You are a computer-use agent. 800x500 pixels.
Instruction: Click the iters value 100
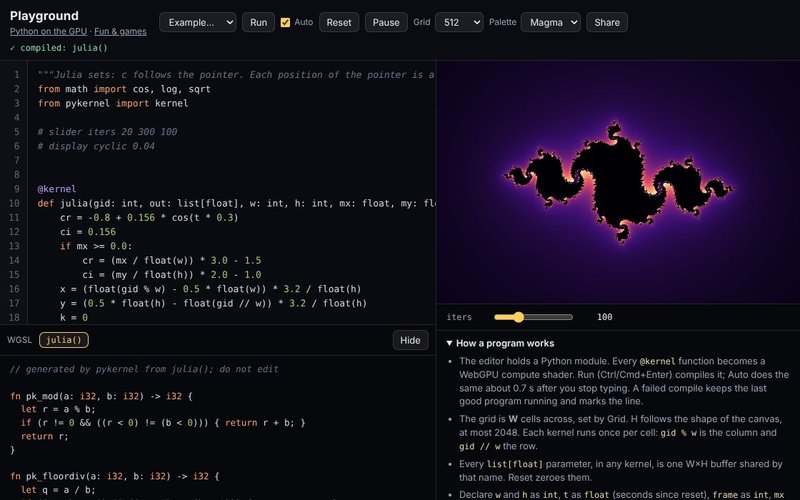point(605,317)
